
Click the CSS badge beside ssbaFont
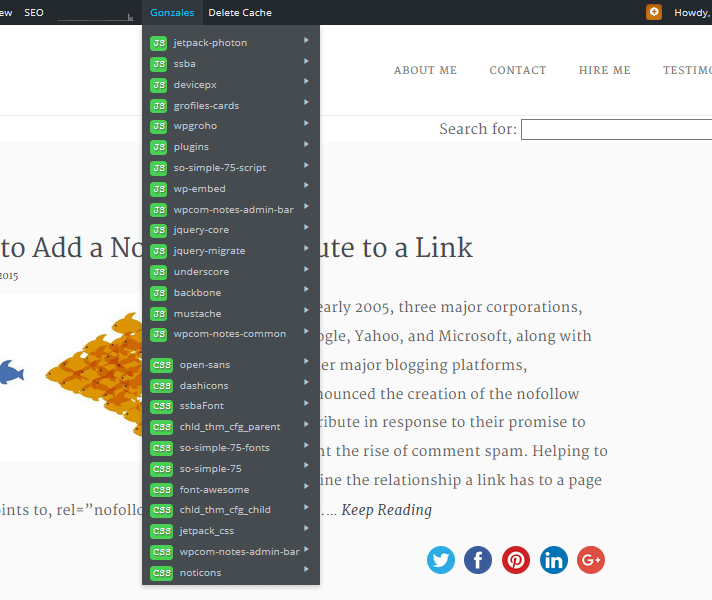pos(162,406)
